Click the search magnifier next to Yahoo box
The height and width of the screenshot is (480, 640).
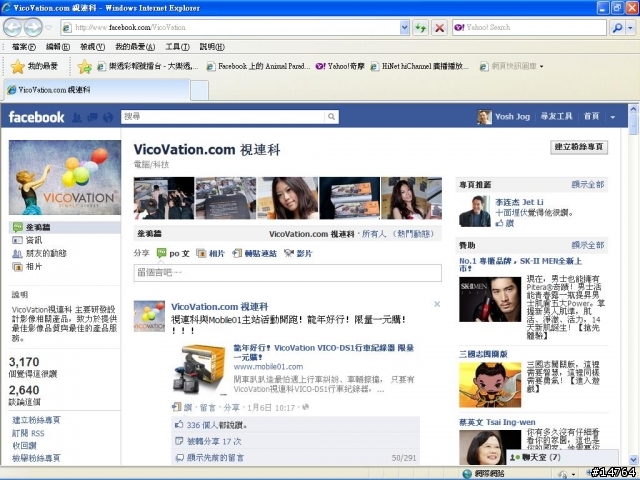617,28
